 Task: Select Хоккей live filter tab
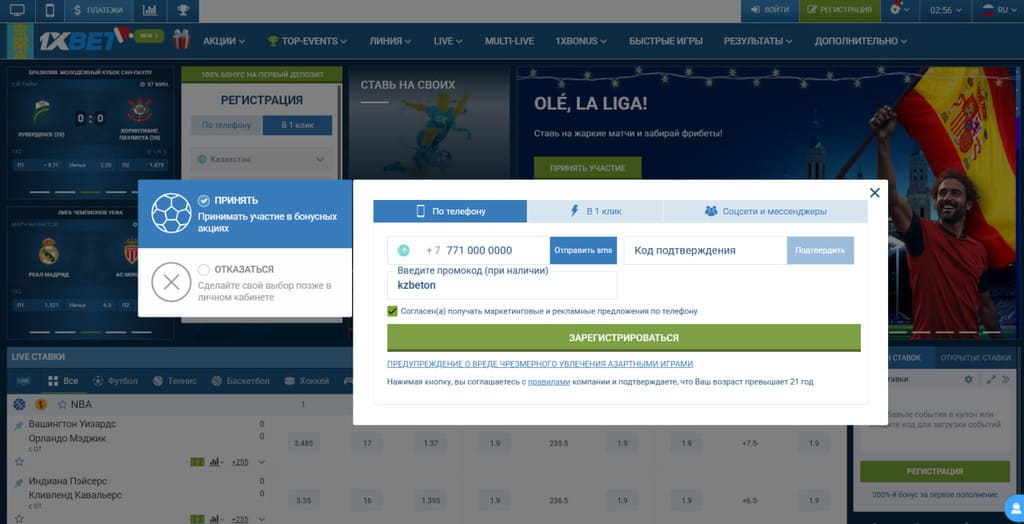tap(306, 381)
